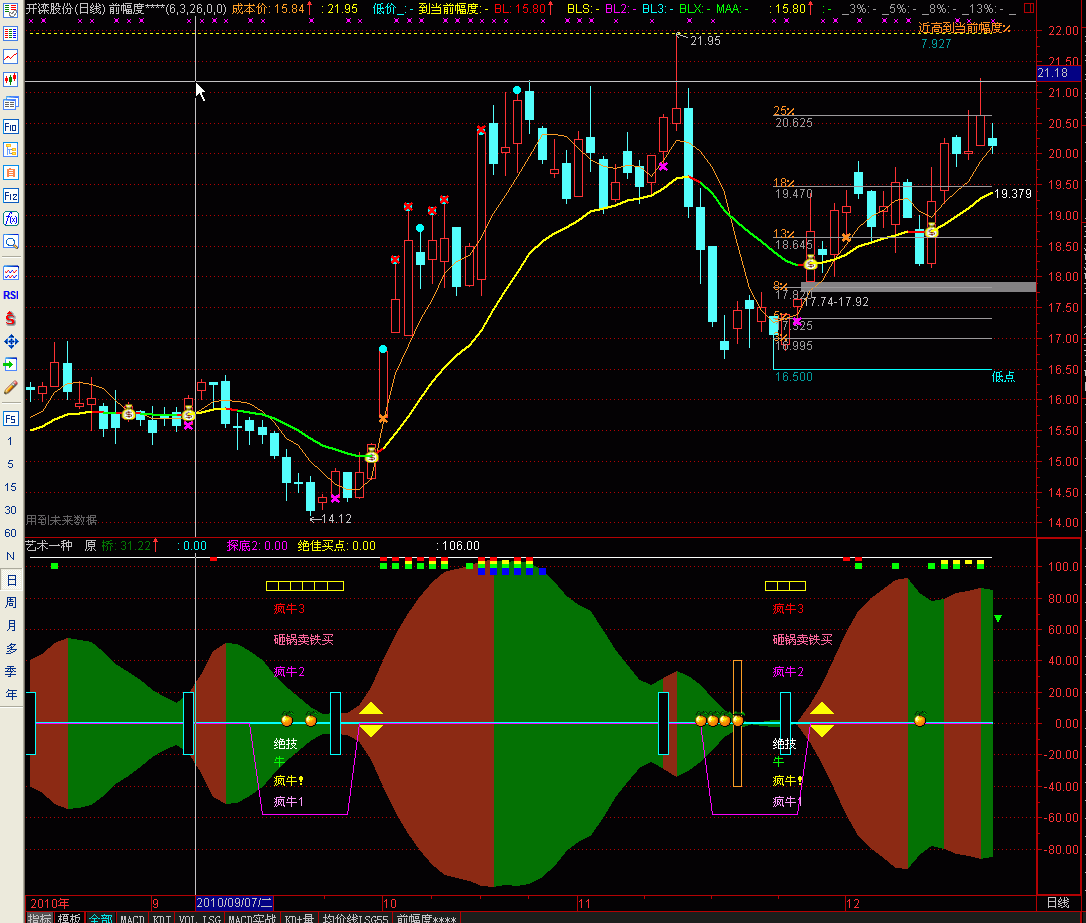This screenshot has width=1086, height=923.
Task: Switch to monthly 月 period
Action: coord(11,625)
